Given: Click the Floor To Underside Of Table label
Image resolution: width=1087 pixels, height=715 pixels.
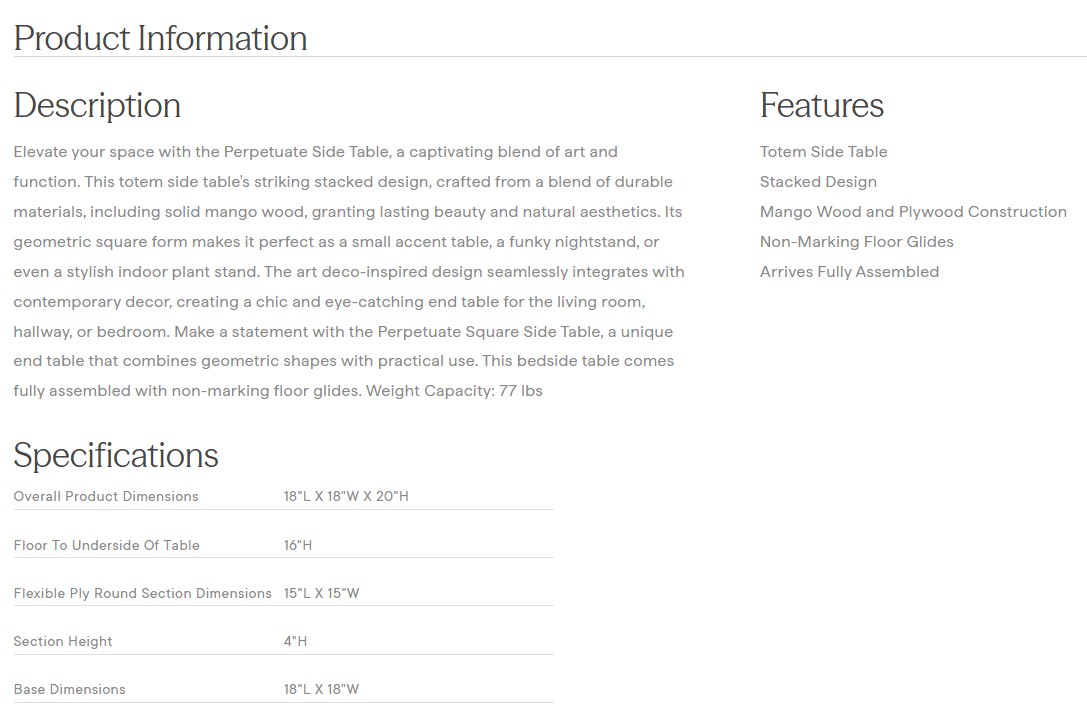Looking at the screenshot, I should [106, 545].
